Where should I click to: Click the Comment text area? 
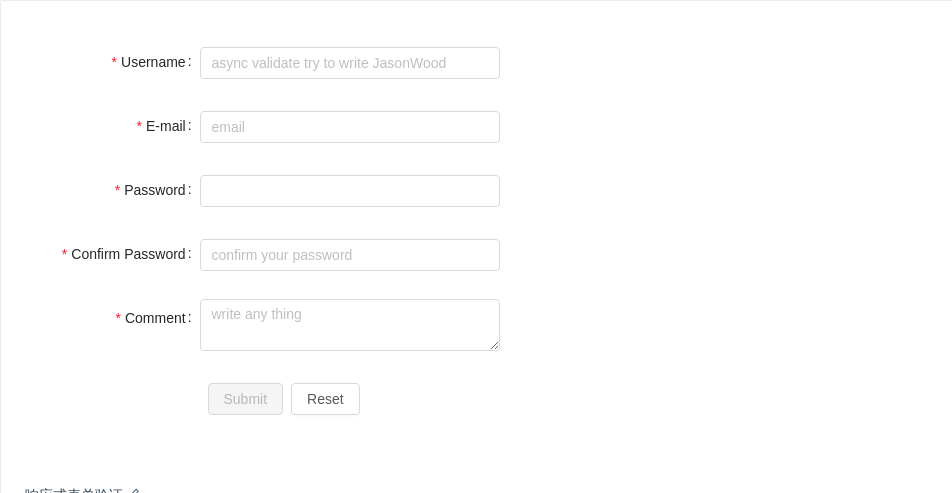[x=349, y=324]
